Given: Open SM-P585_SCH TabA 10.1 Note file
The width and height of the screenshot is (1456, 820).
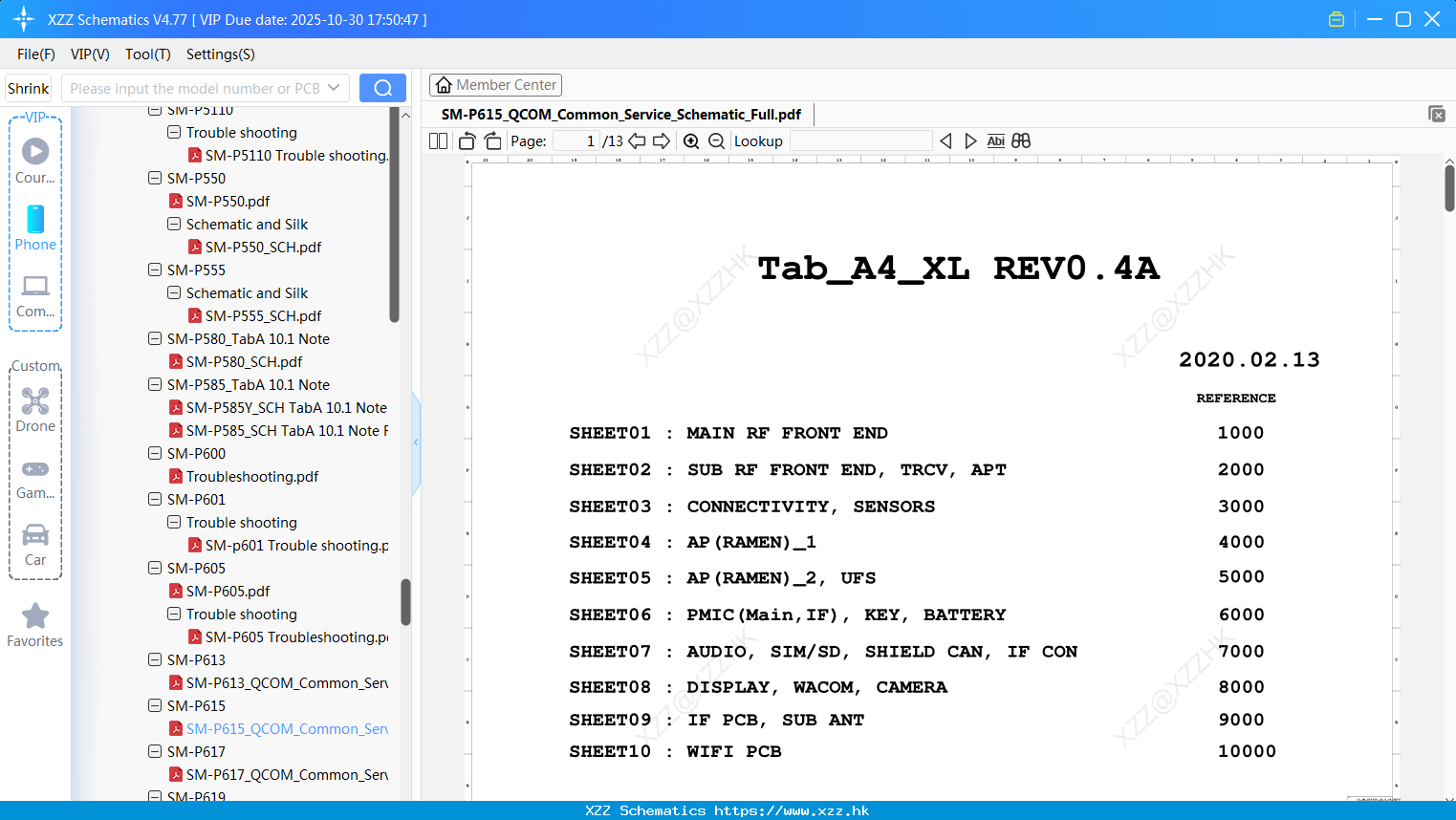Looking at the screenshot, I should click(x=279, y=430).
